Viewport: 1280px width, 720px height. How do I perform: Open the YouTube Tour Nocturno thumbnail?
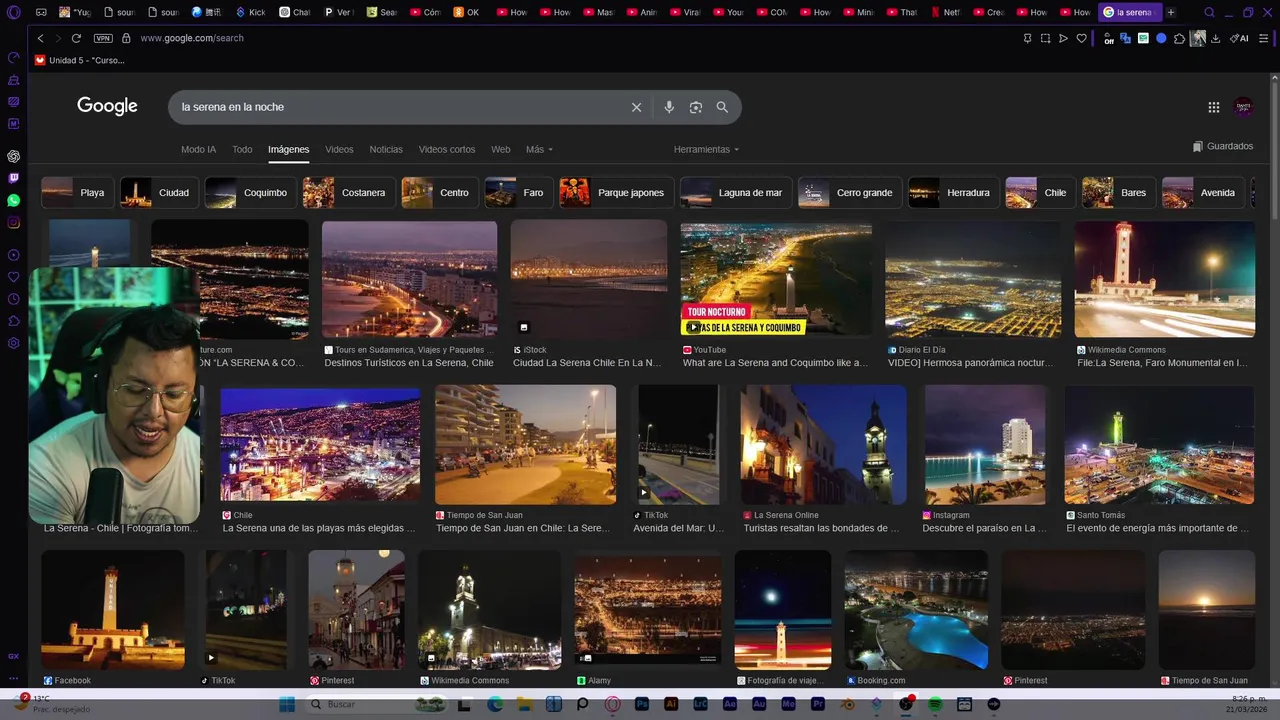776,280
